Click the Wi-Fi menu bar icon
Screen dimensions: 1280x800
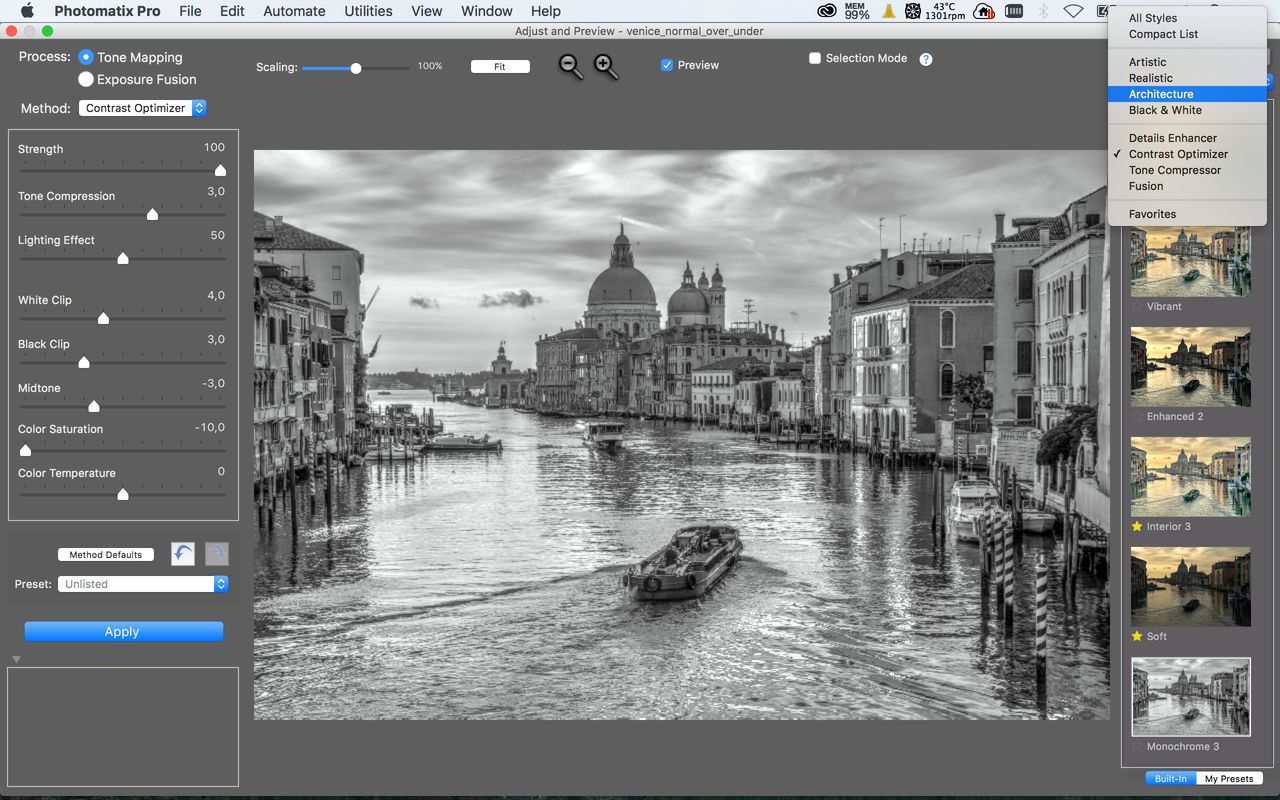[1073, 11]
